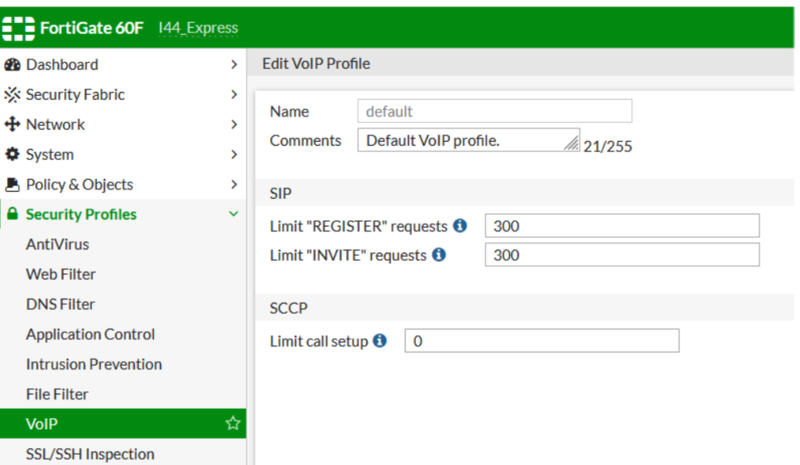
Task: Toggle VoIP favorite star
Action: click(x=233, y=424)
